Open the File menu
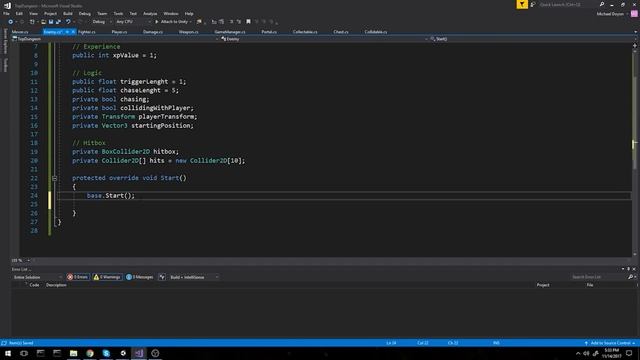 (6, 13)
